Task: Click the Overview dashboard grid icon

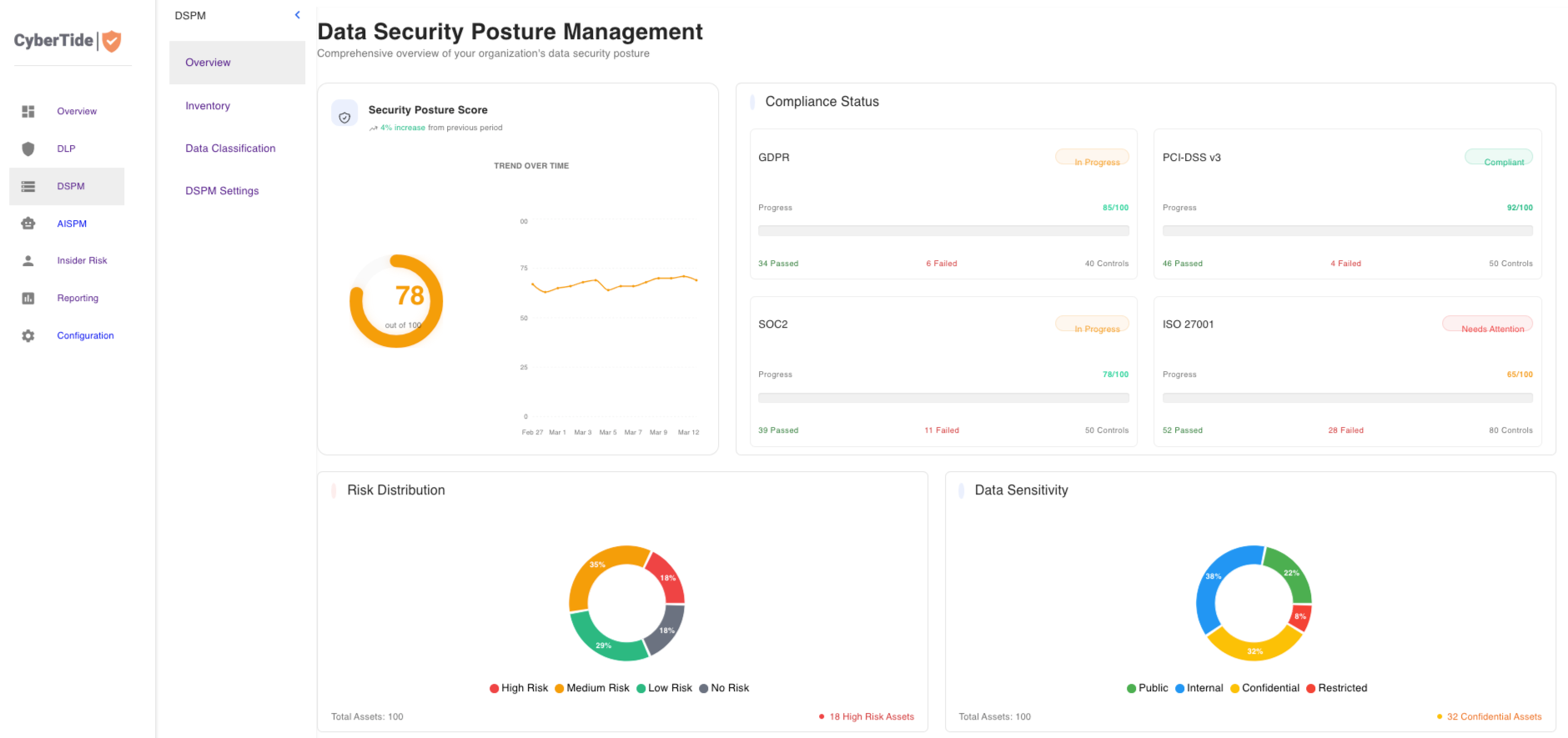Action: pyautogui.click(x=28, y=112)
